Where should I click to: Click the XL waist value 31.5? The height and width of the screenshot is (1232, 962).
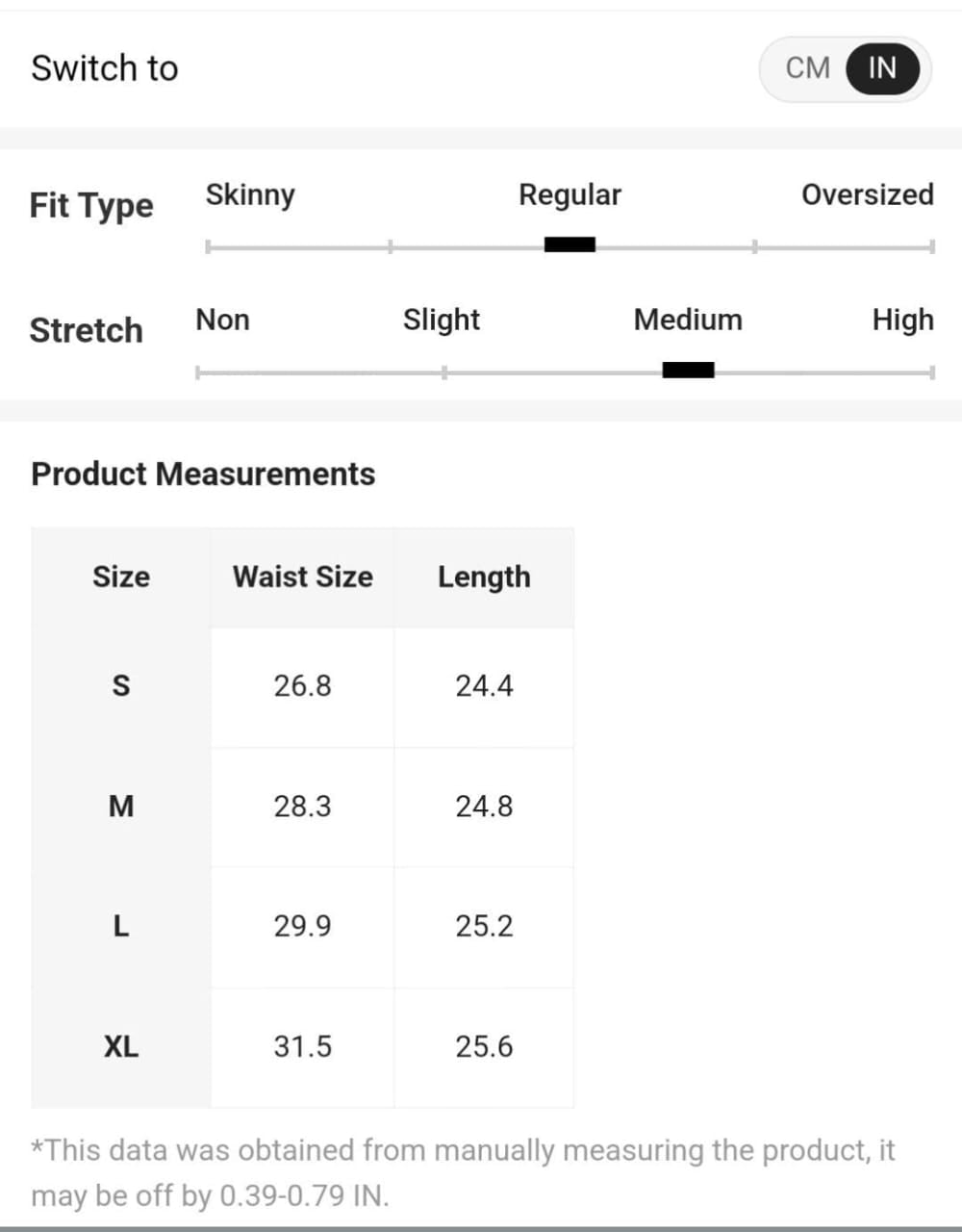(x=302, y=1046)
